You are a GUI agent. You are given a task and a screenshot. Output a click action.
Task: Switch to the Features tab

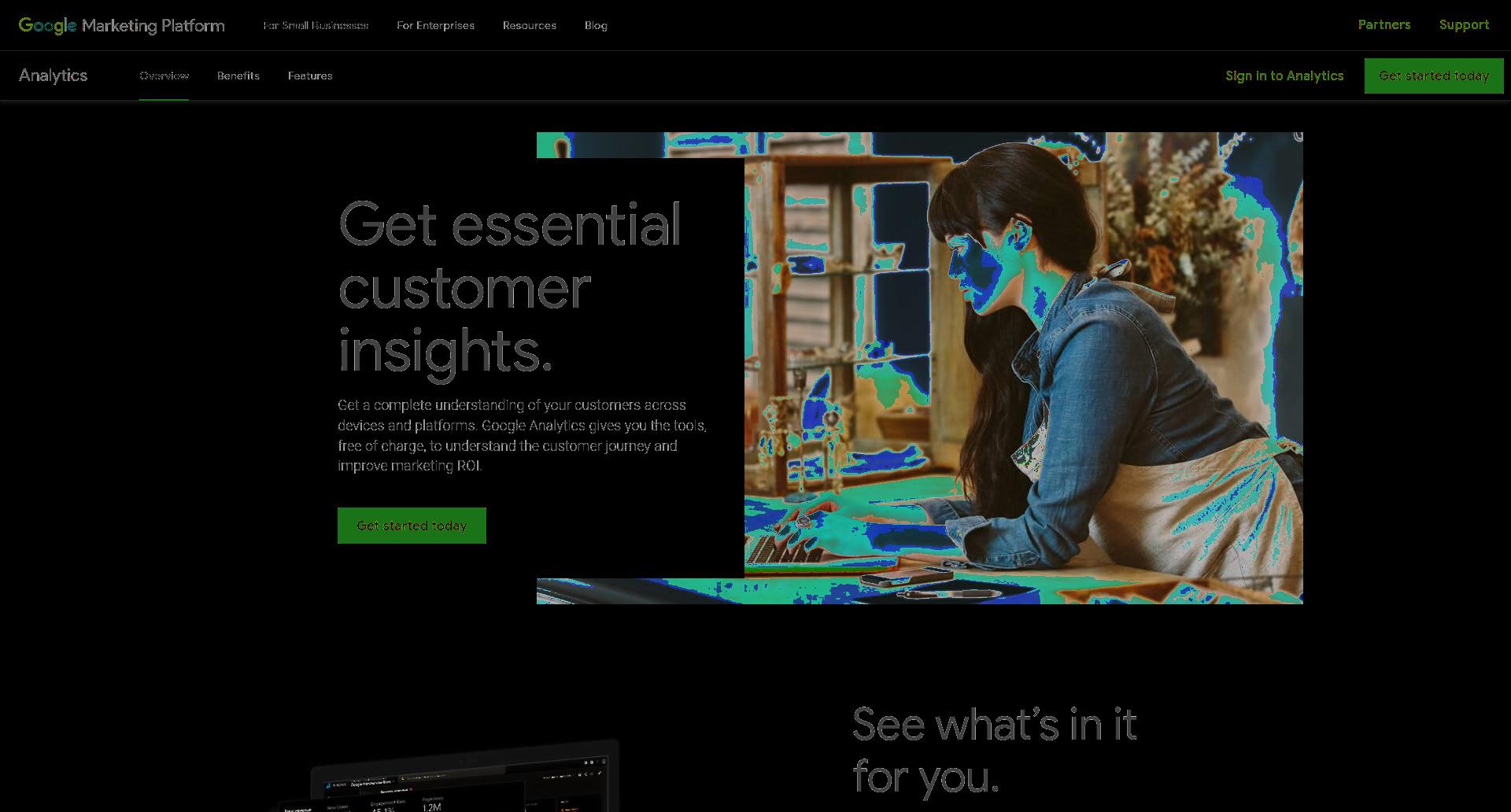(x=310, y=76)
